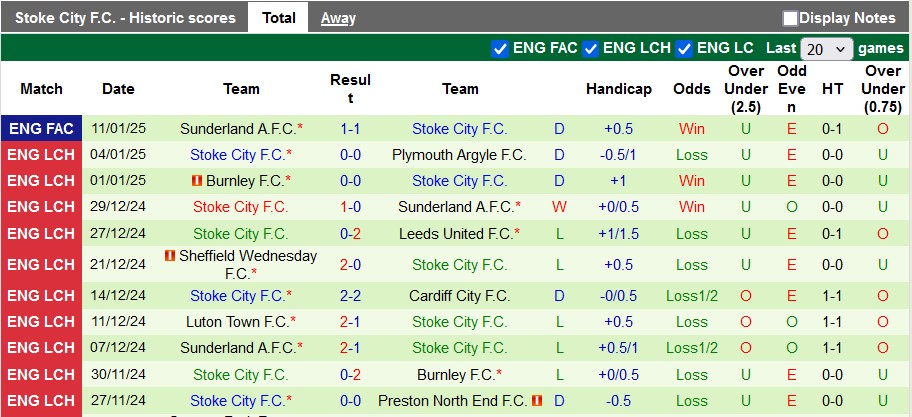Enable the Display Notes checkbox
This screenshot has height=417, width=912.
[790, 18]
